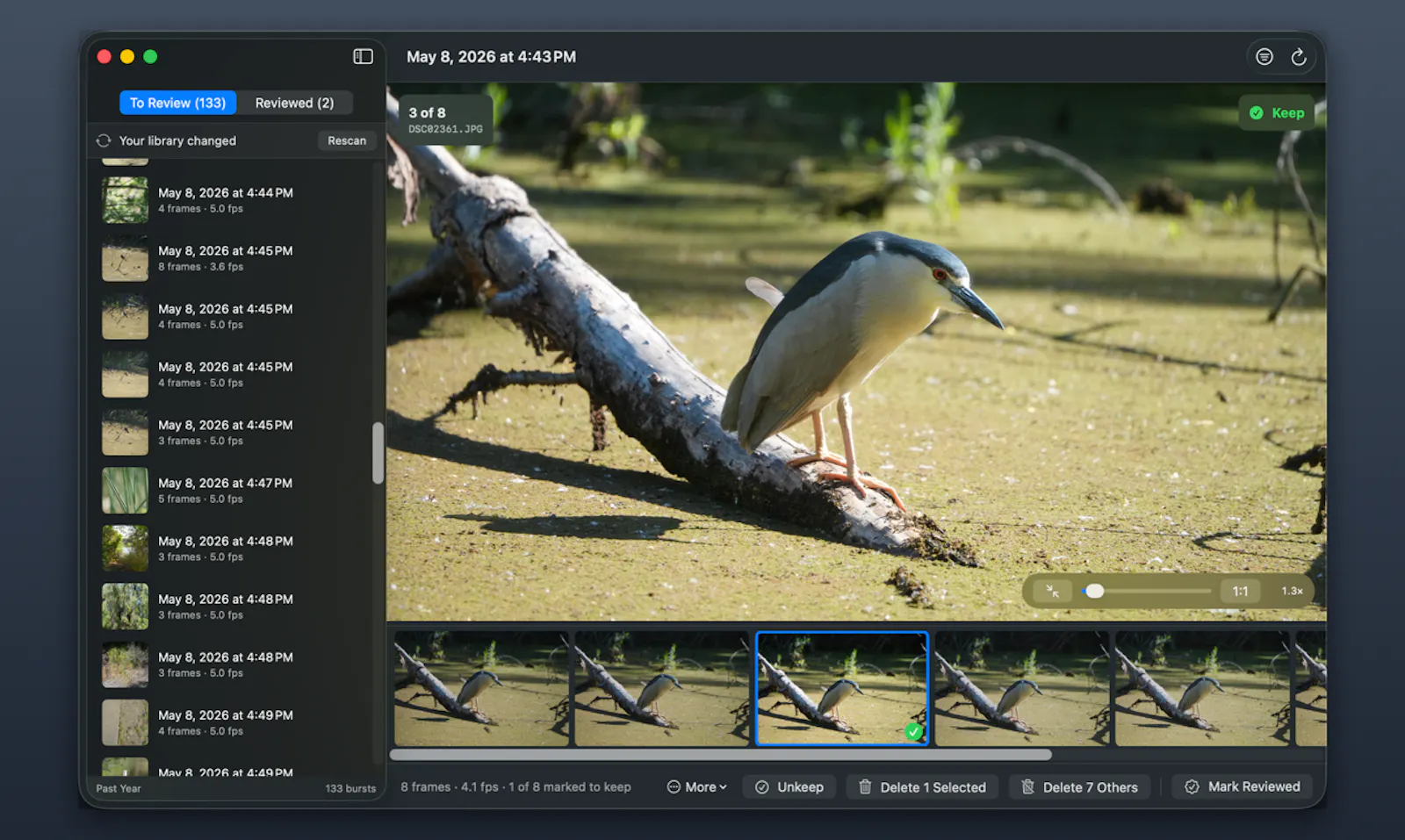Switch to Reviewed (2) tab
1405x840 pixels.
[x=295, y=103]
